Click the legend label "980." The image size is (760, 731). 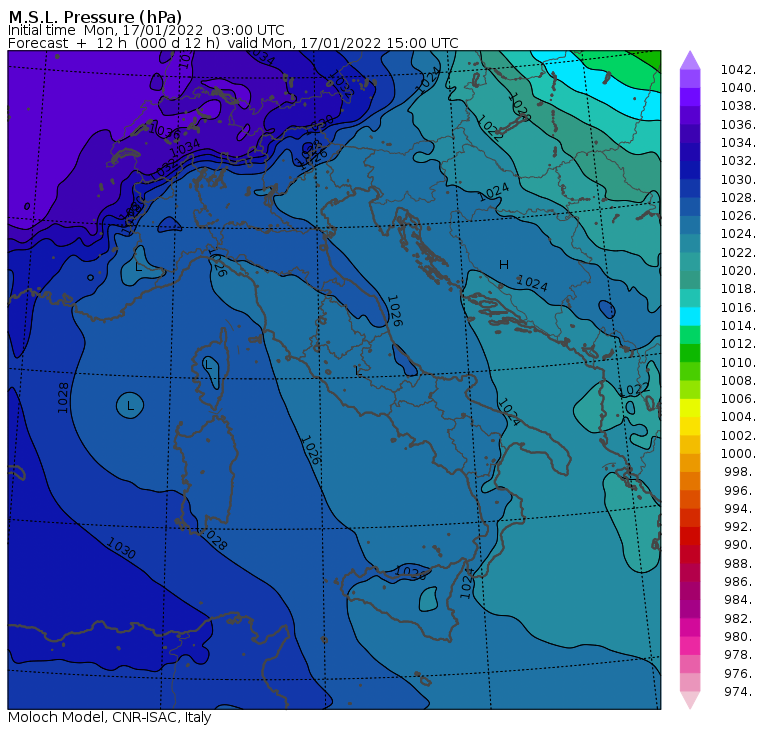pos(740,637)
